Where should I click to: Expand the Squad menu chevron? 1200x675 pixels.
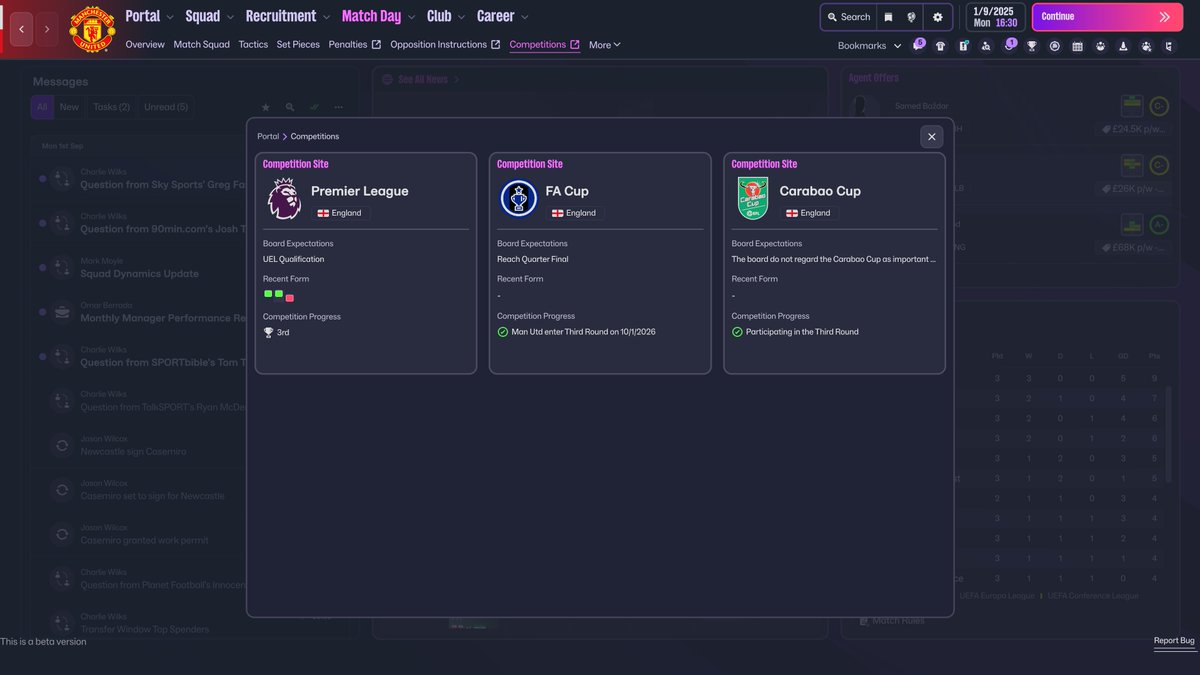click(x=230, y=17)
